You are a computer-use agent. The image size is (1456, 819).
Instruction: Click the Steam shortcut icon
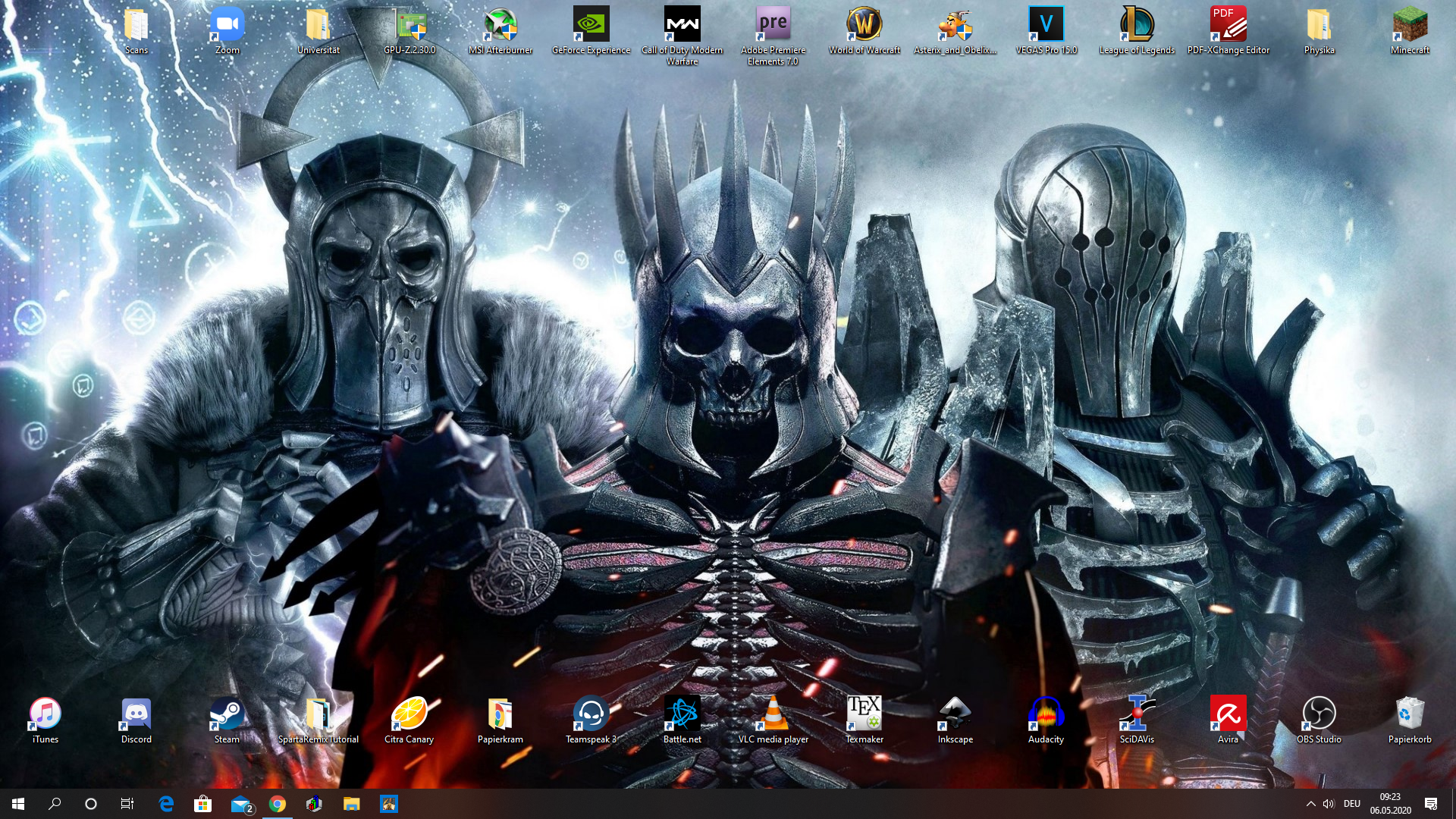227,720
